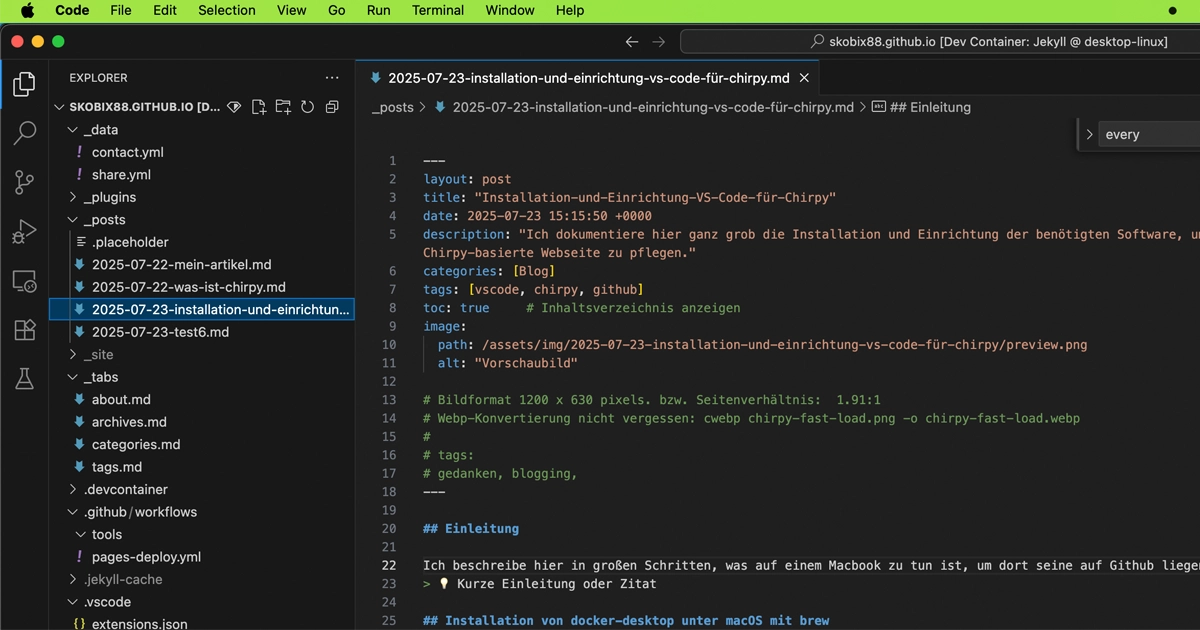
Task: Go back using the left arrow
Action: tap(631, 42)
